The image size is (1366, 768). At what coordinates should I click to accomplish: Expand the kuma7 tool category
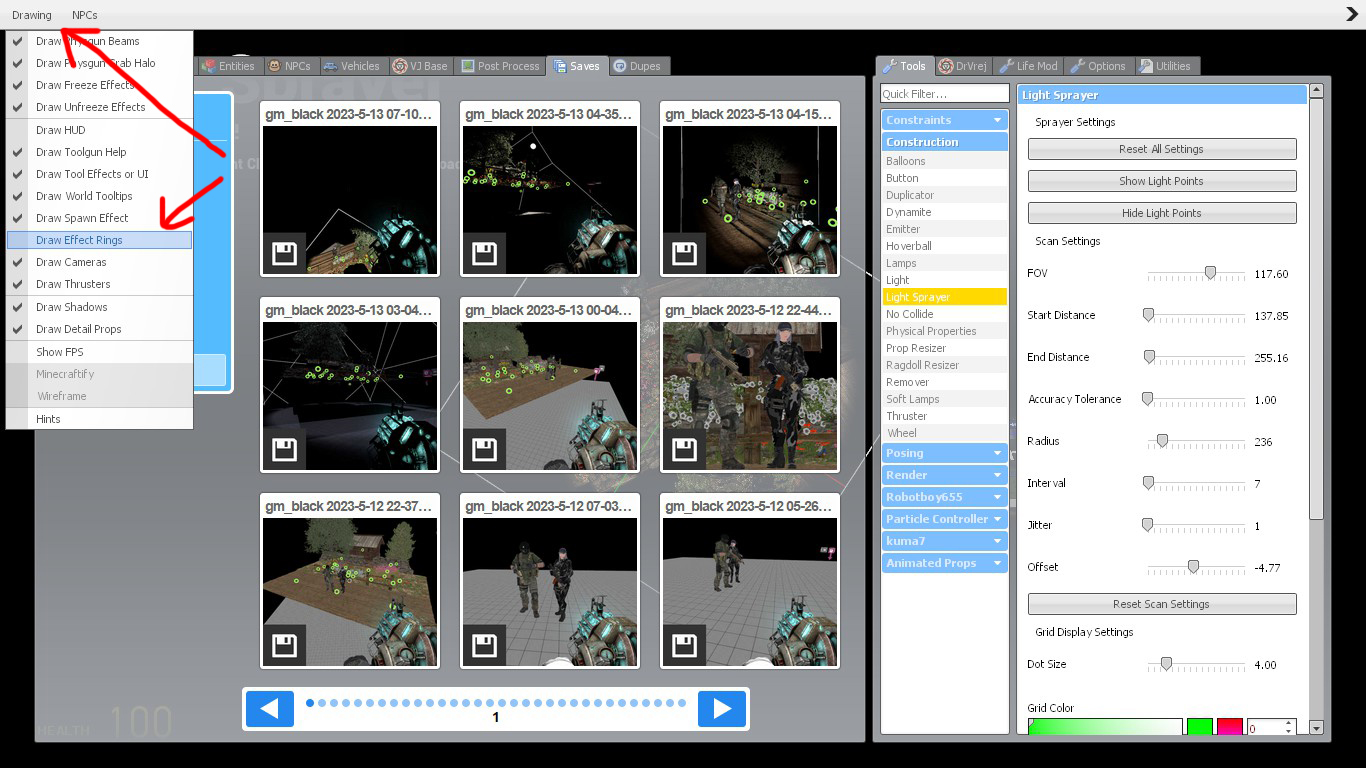click(x=945, y=541)
